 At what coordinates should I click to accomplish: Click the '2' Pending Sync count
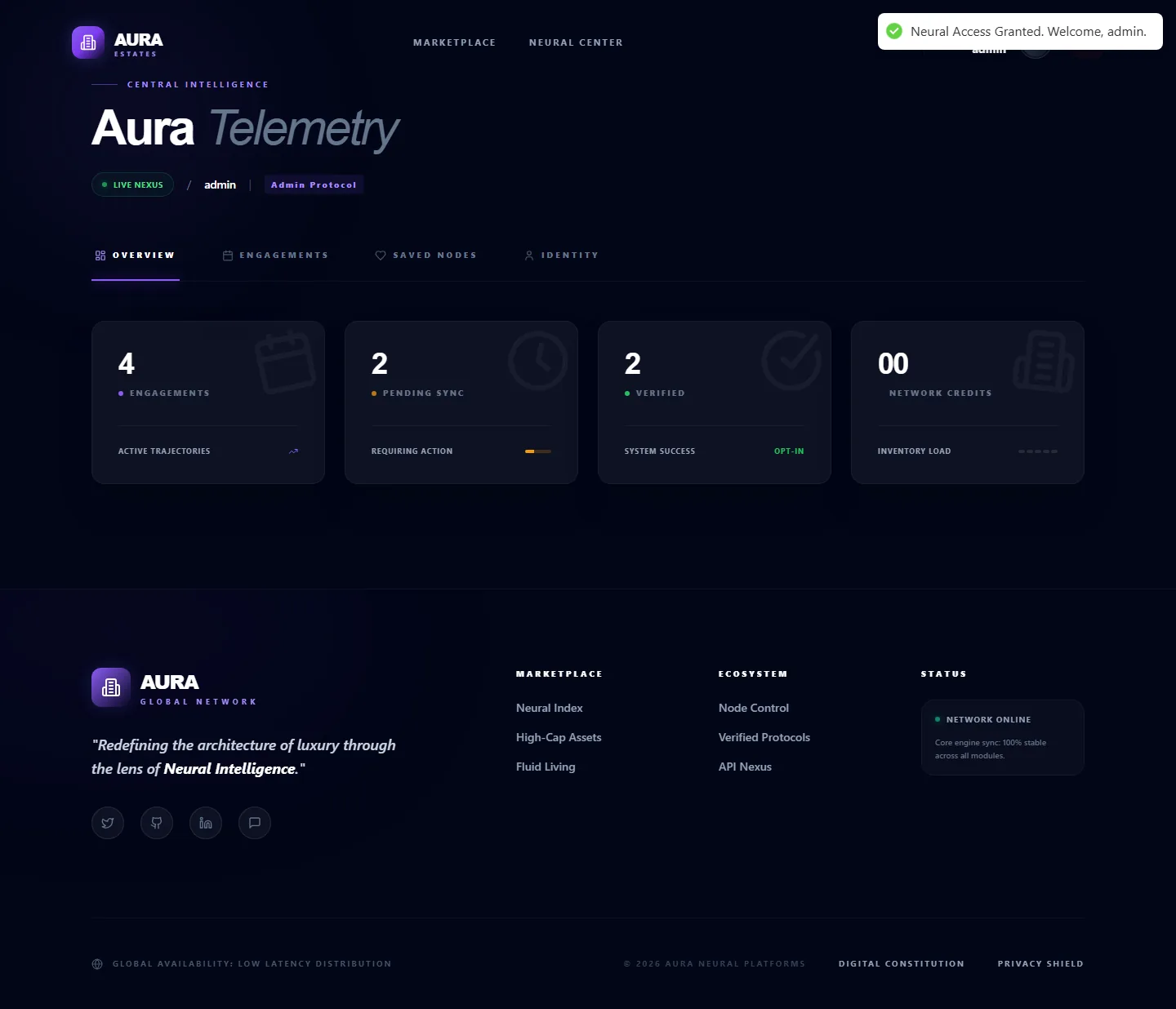click(380, 363)
